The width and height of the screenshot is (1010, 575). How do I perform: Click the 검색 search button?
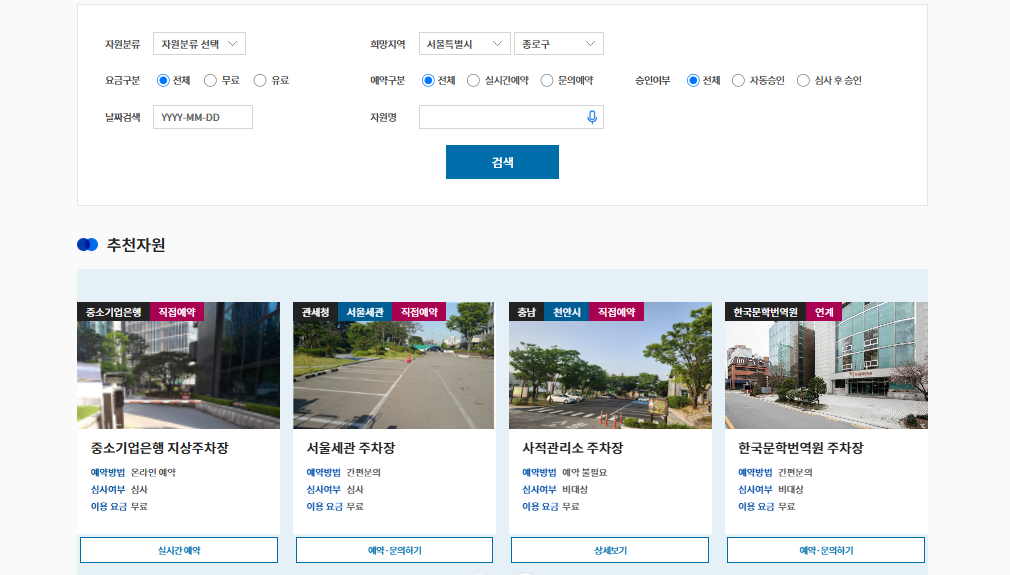[502, 162]
